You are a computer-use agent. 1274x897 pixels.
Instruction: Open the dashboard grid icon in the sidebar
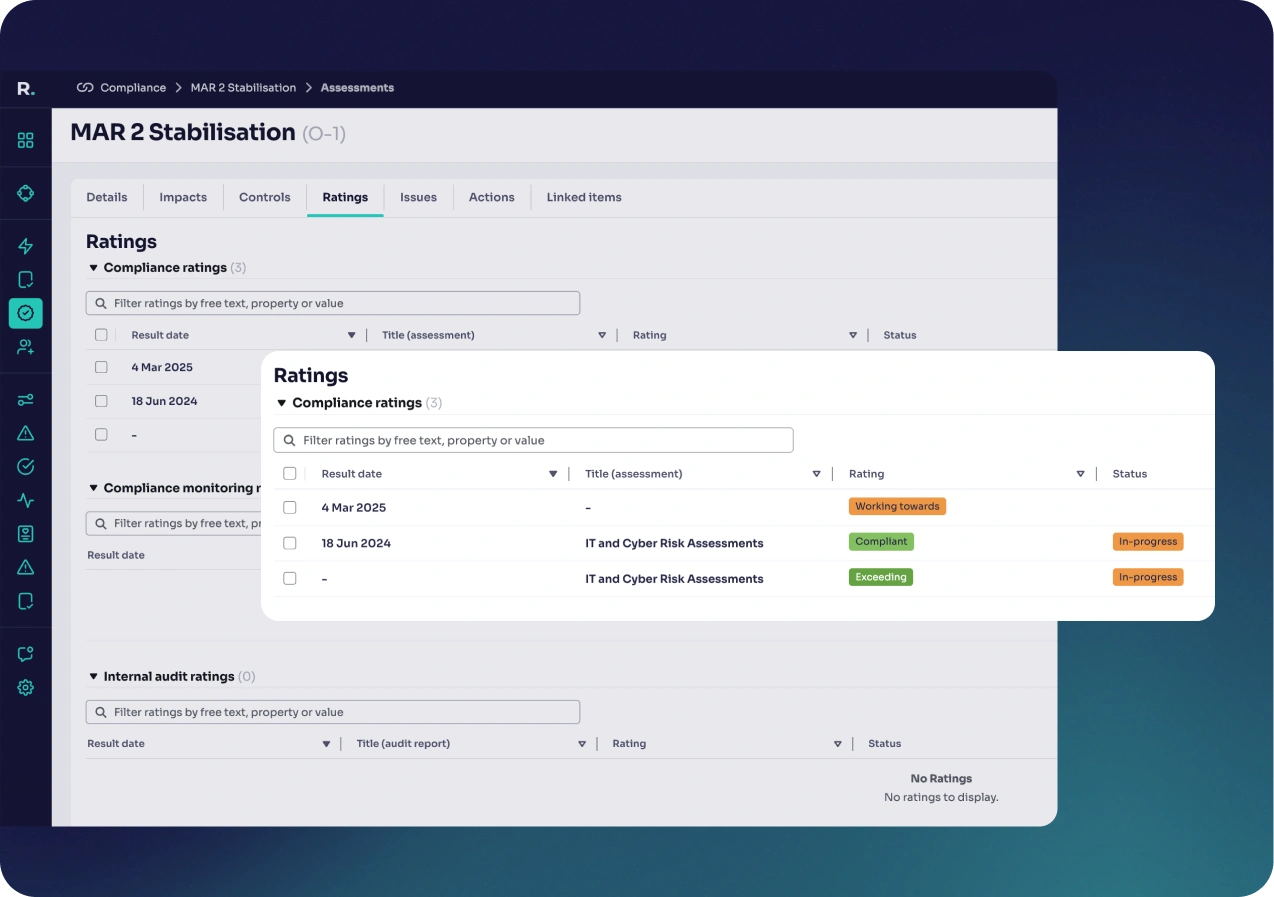click(25, 140)
